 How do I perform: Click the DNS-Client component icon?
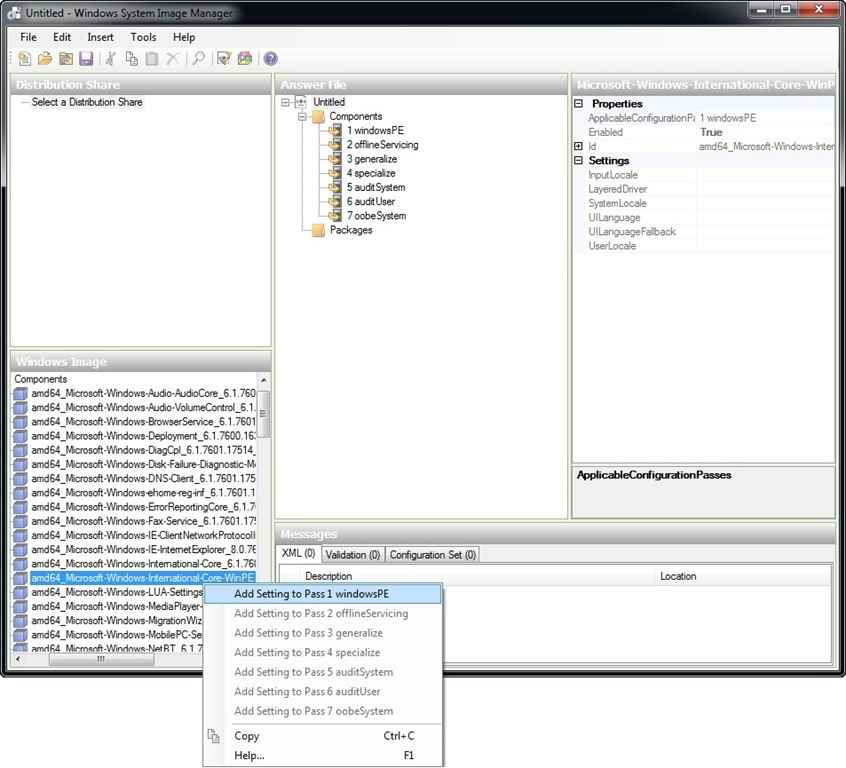tap(21, 479)
